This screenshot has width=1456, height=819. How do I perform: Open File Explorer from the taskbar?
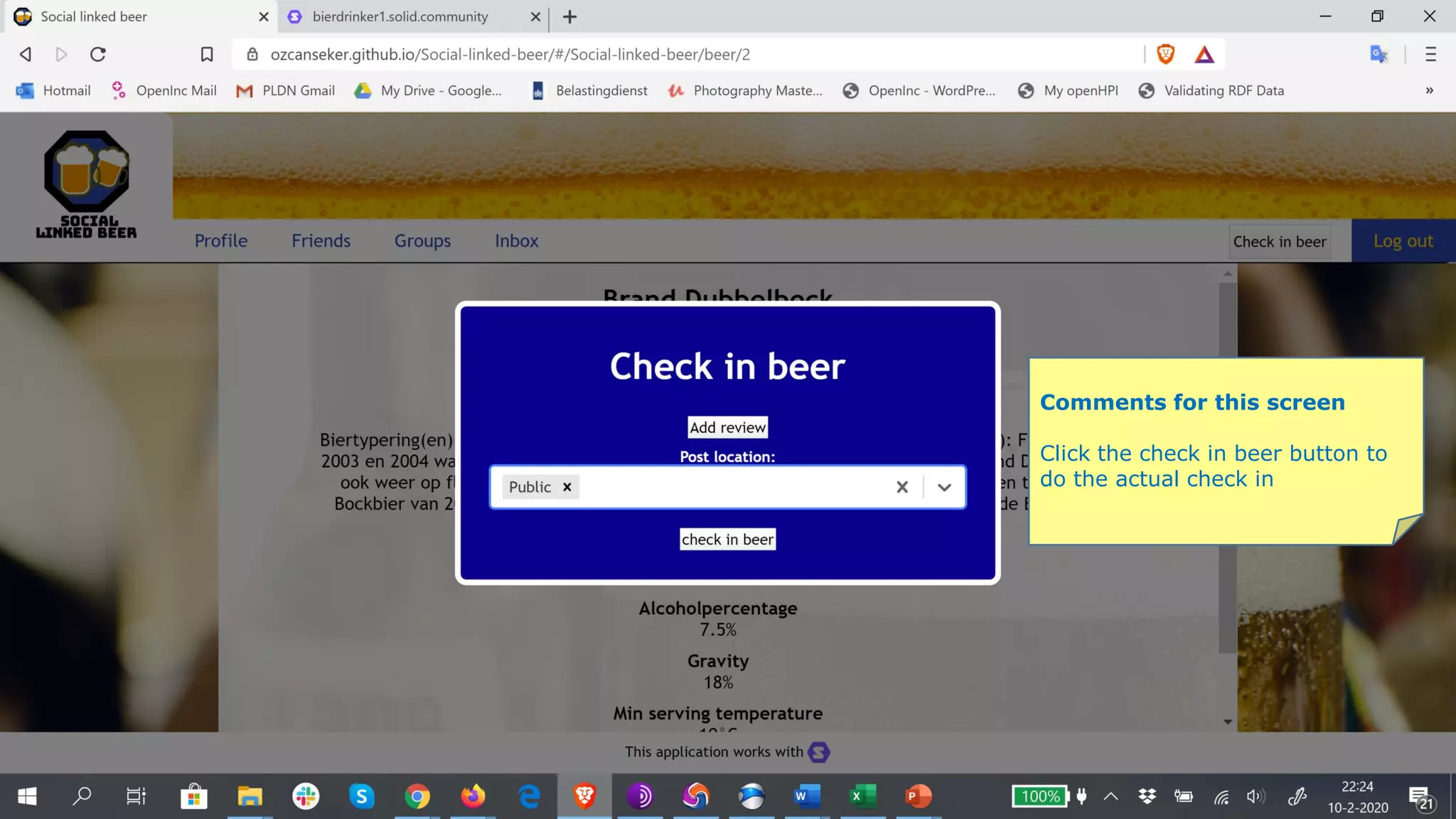point(250,796)
